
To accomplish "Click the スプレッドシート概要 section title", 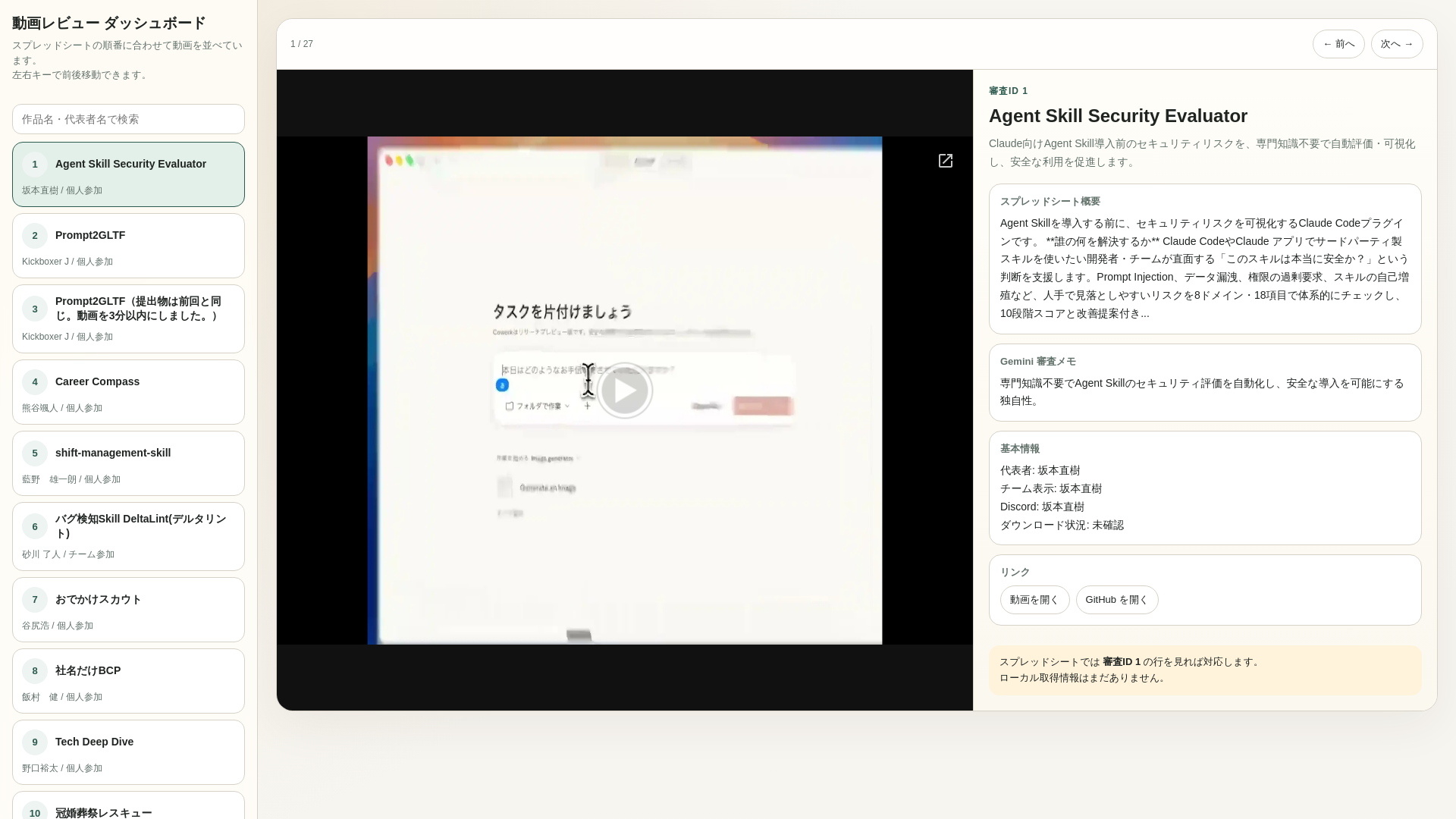I will 1050,202.
